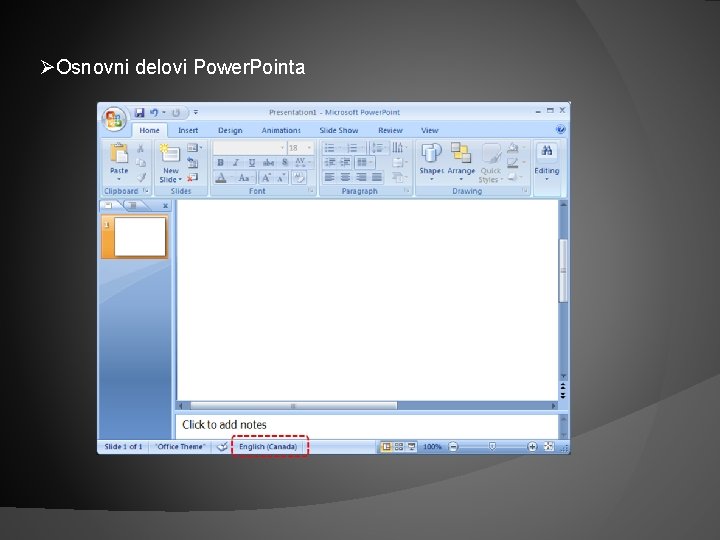This screenshot has height=540, width=720.
Task: Click the zoom slider handle in status bar
Action: click(x=492, y=446)
